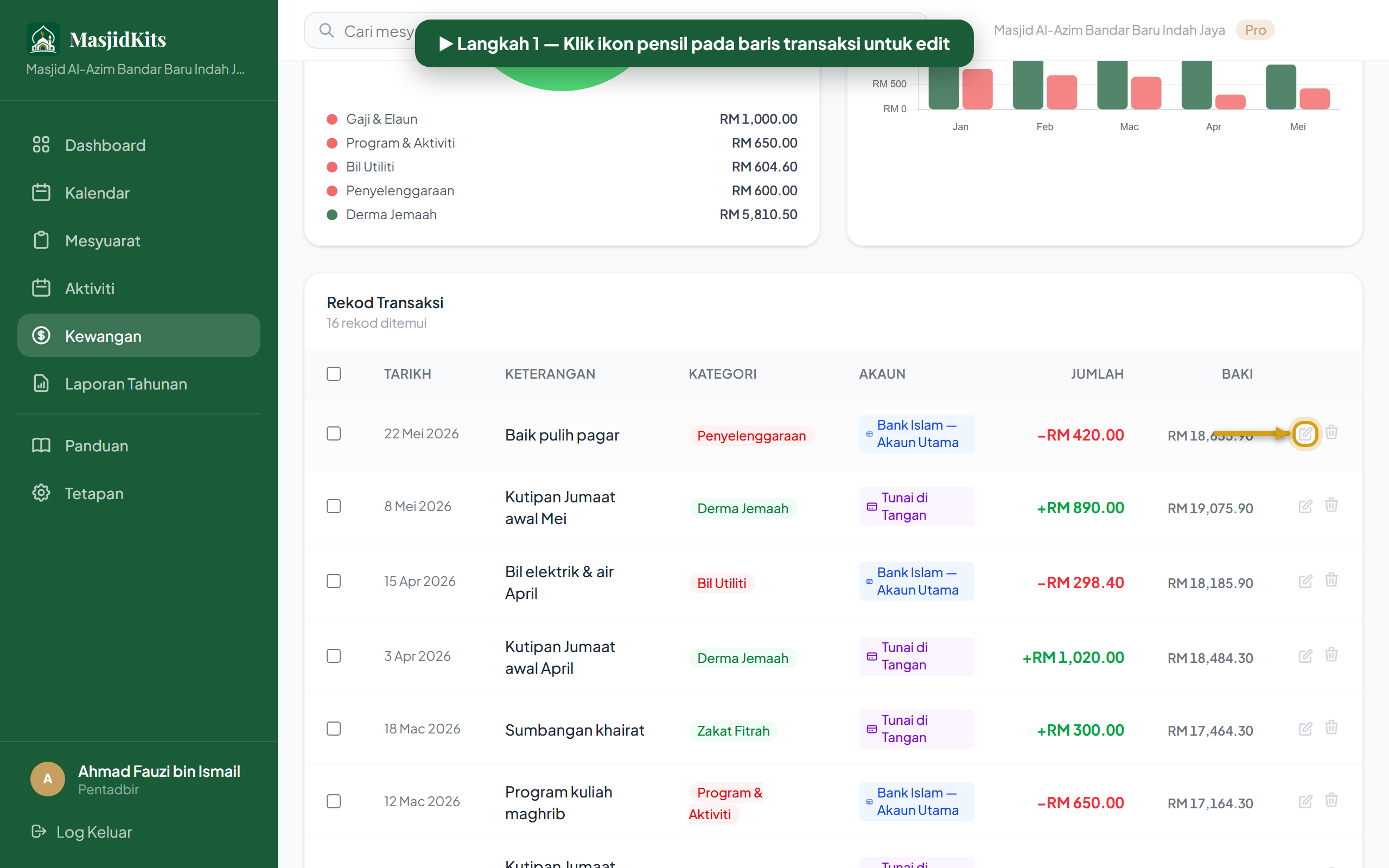Viewport: 1389px width, 868px height.
Task: Edit the Sumbangan khairat transaction
Action: 1304,729
